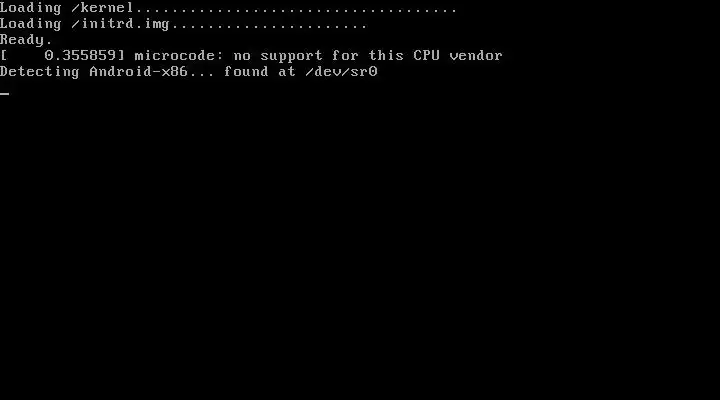The image size is (720, 400).
Task: Click the "/initrd.img" path text
Action: (120, 24)
